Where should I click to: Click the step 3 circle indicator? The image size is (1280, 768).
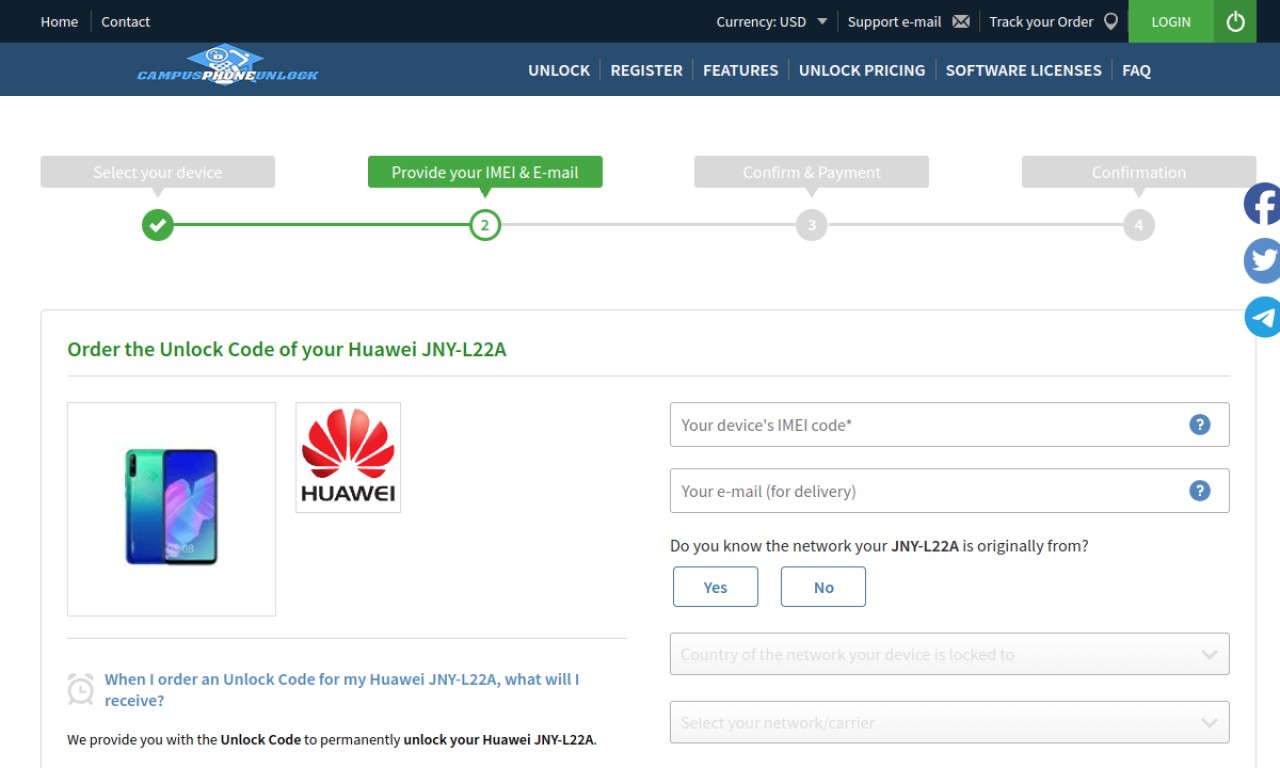[x=812, y=225]
